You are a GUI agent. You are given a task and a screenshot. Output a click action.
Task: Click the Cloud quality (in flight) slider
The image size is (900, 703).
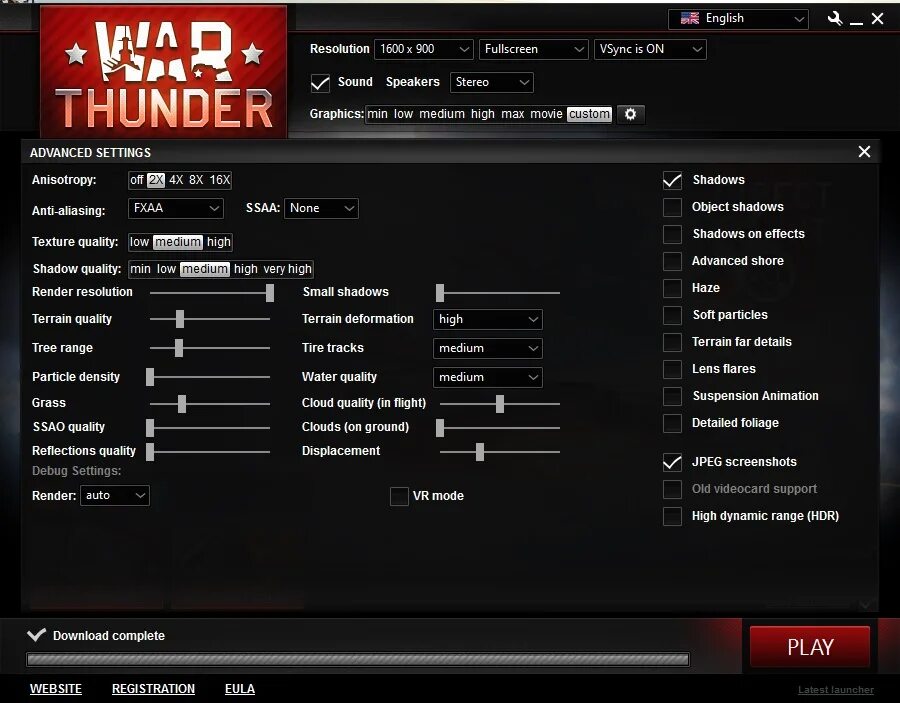[500, 403]
